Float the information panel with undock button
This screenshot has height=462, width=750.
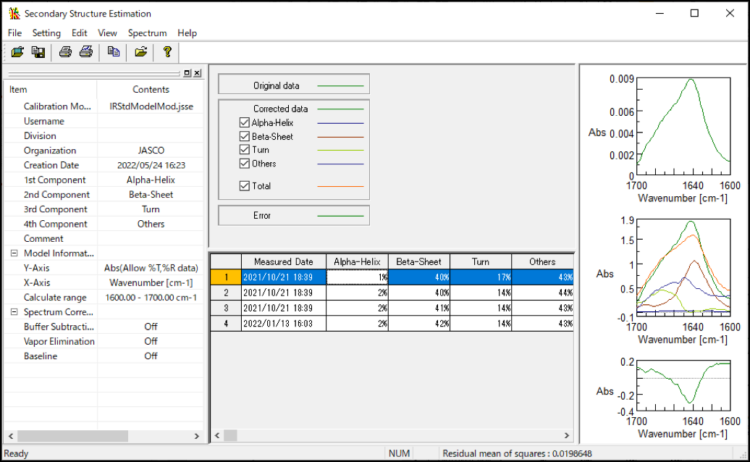point(187,73)
